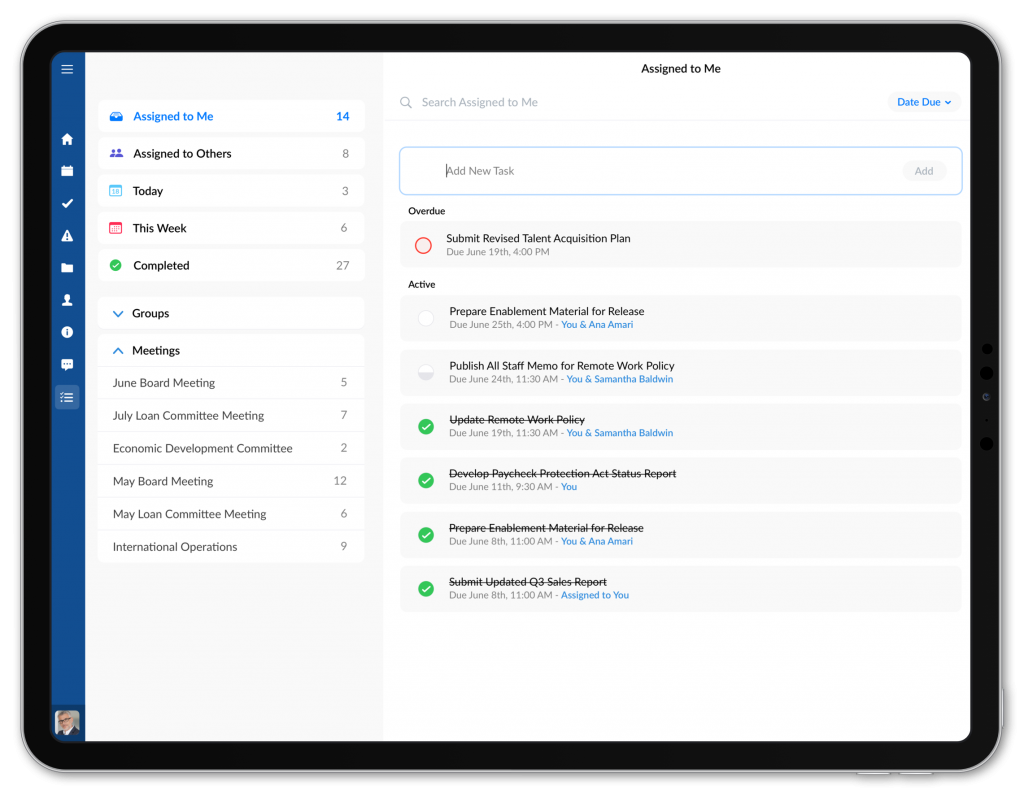Open the Date Due sort dropdown
1024x795 pixels.
923,101
